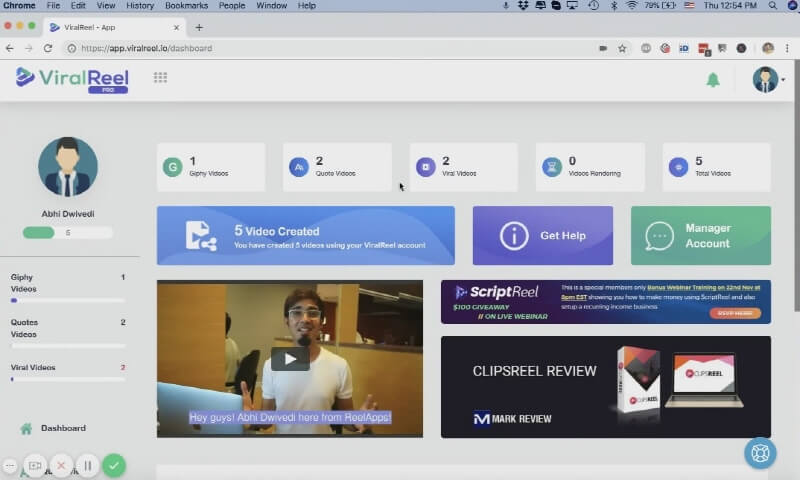Open the support lifebuoy chat widget

coord(760,453)
